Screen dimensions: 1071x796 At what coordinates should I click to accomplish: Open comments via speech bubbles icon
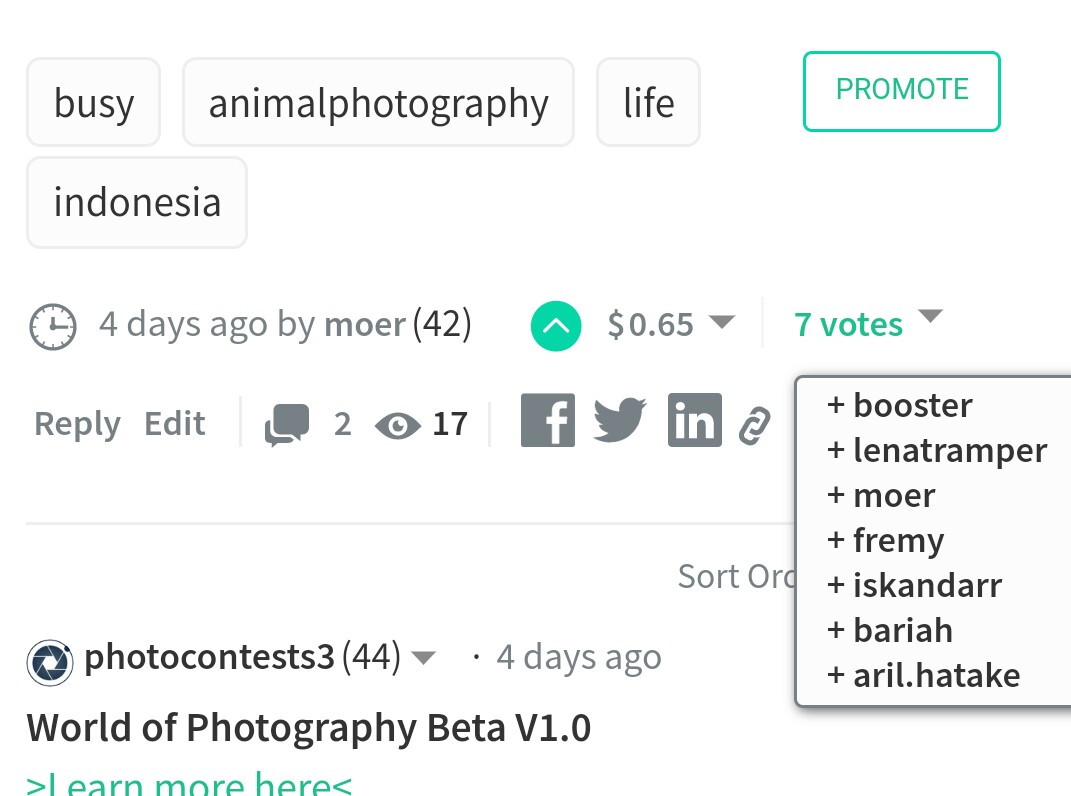[287, 425]
